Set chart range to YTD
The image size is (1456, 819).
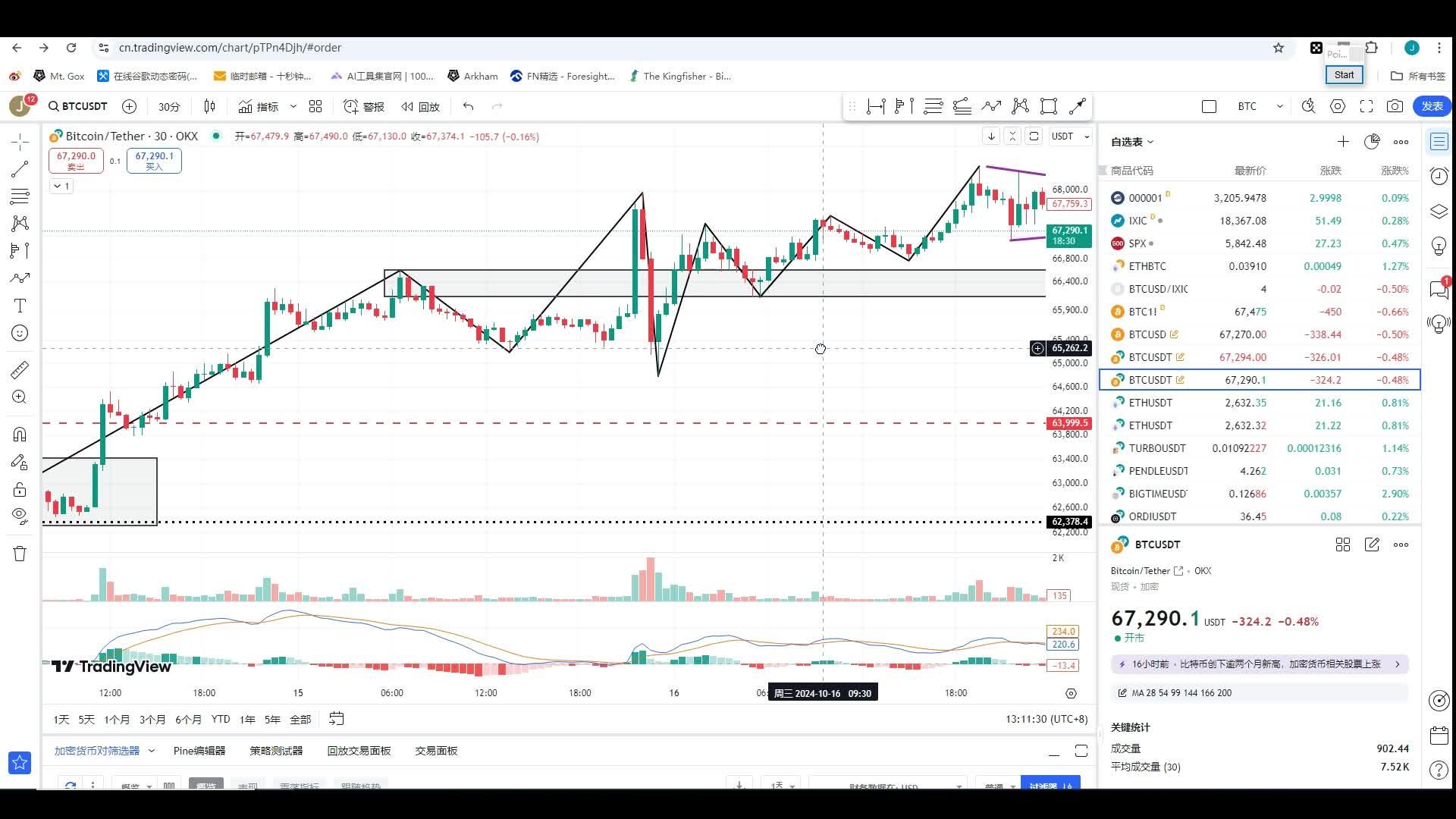click(221, 719)
